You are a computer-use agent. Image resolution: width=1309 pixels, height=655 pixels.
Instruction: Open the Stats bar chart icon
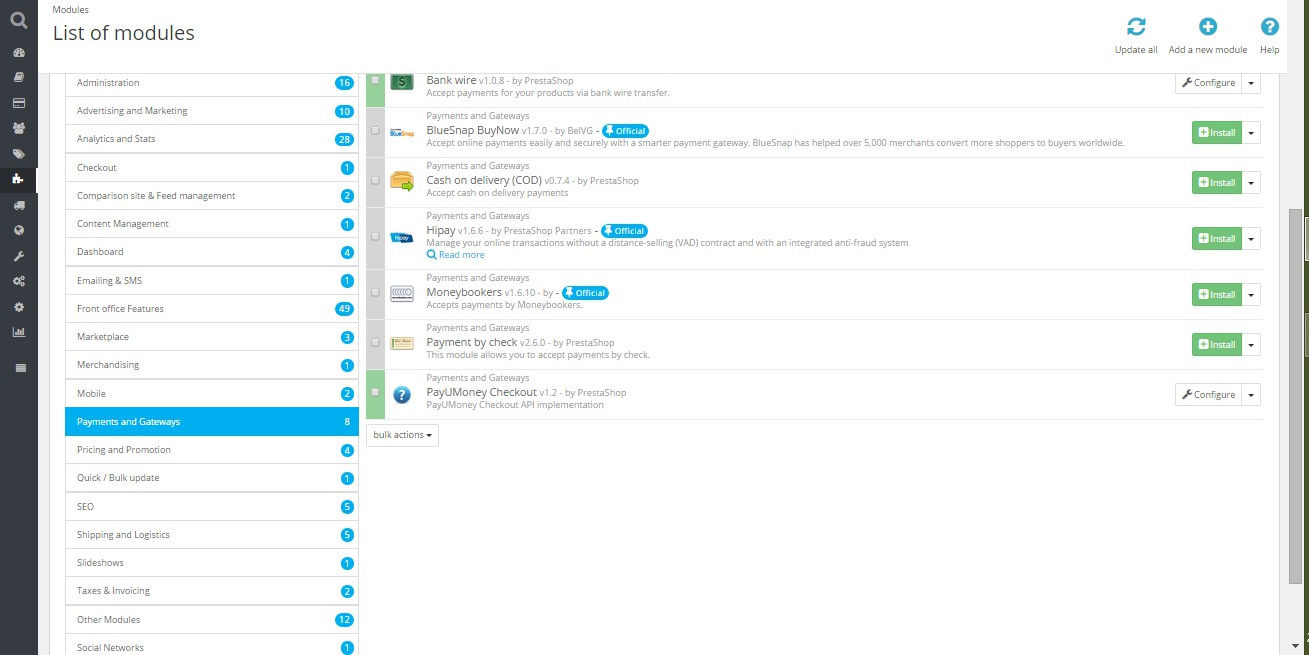pyautogui.click(x=18, y=332)
